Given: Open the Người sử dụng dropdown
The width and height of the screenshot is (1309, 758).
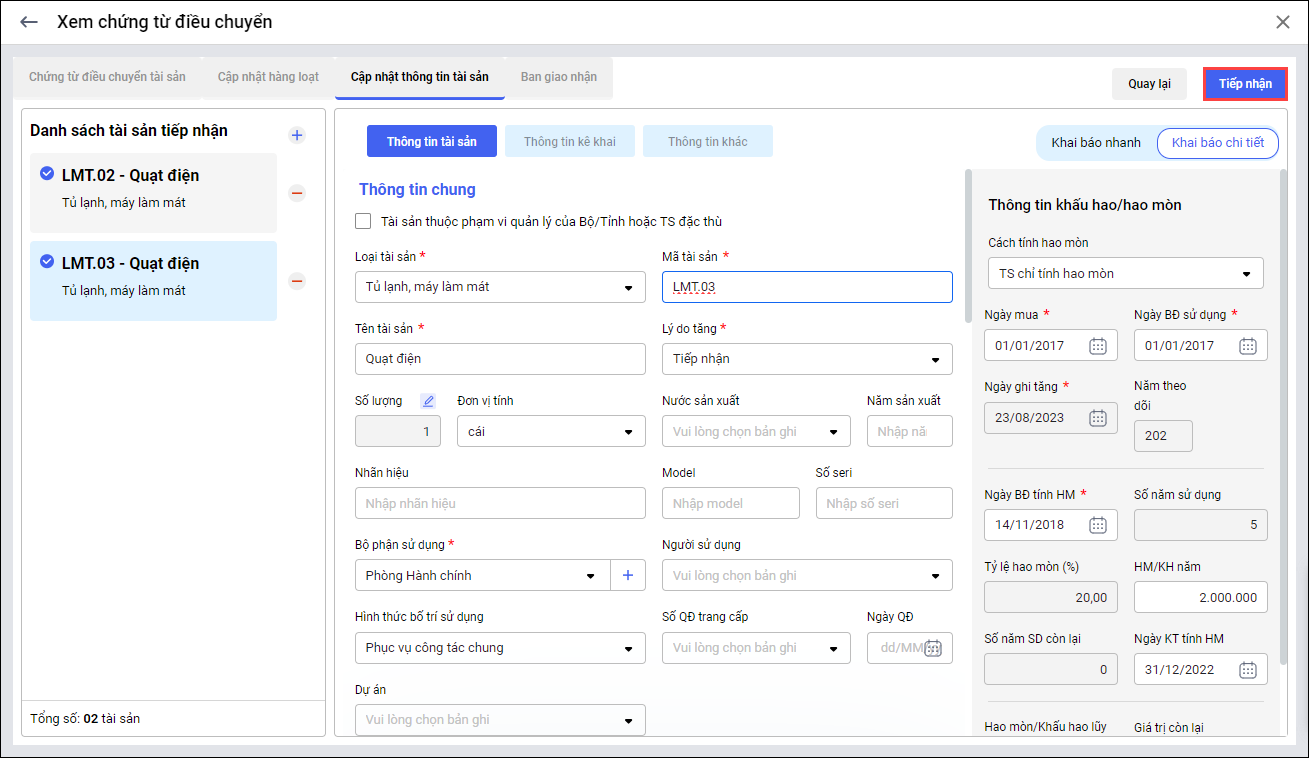Looking at the screenshot, I should tap(807, 575).
